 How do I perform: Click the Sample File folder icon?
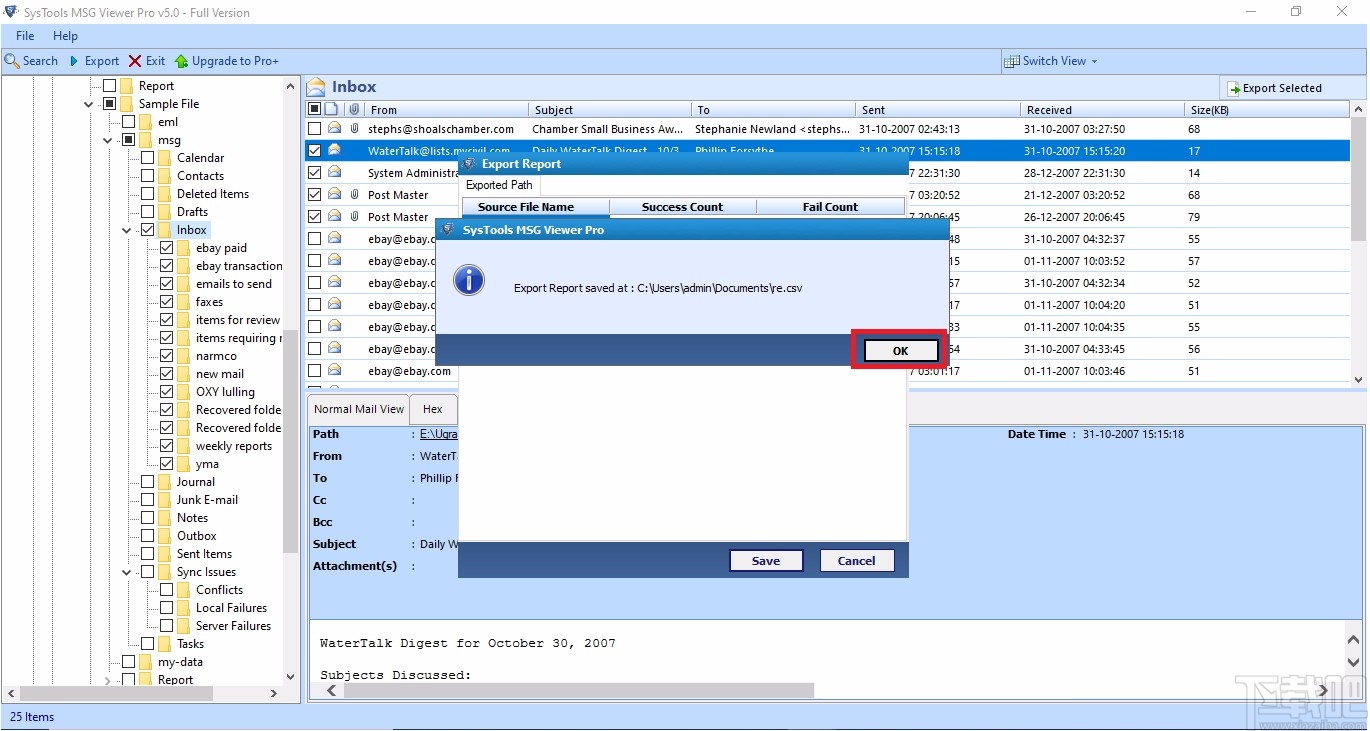tap(127, 104)
